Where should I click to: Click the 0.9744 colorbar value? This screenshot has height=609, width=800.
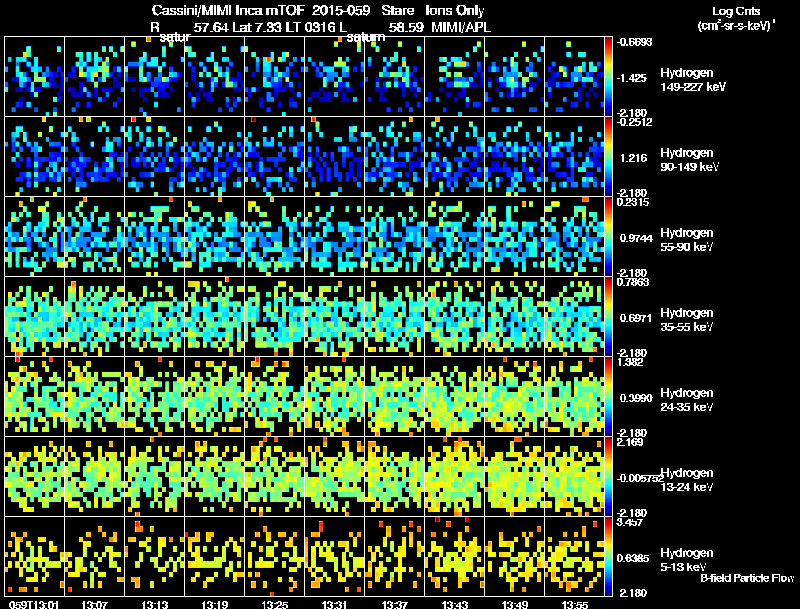tap(636, 238)
